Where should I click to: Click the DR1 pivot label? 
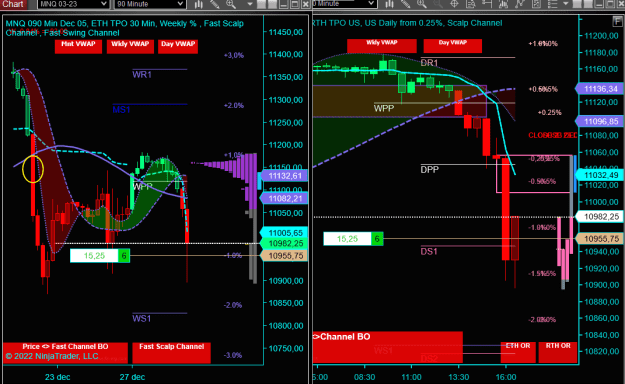[x=429, y=63]
